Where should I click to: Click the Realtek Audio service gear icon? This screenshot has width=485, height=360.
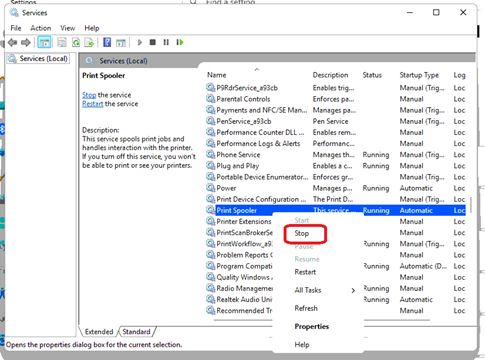[x=210, y=299]
